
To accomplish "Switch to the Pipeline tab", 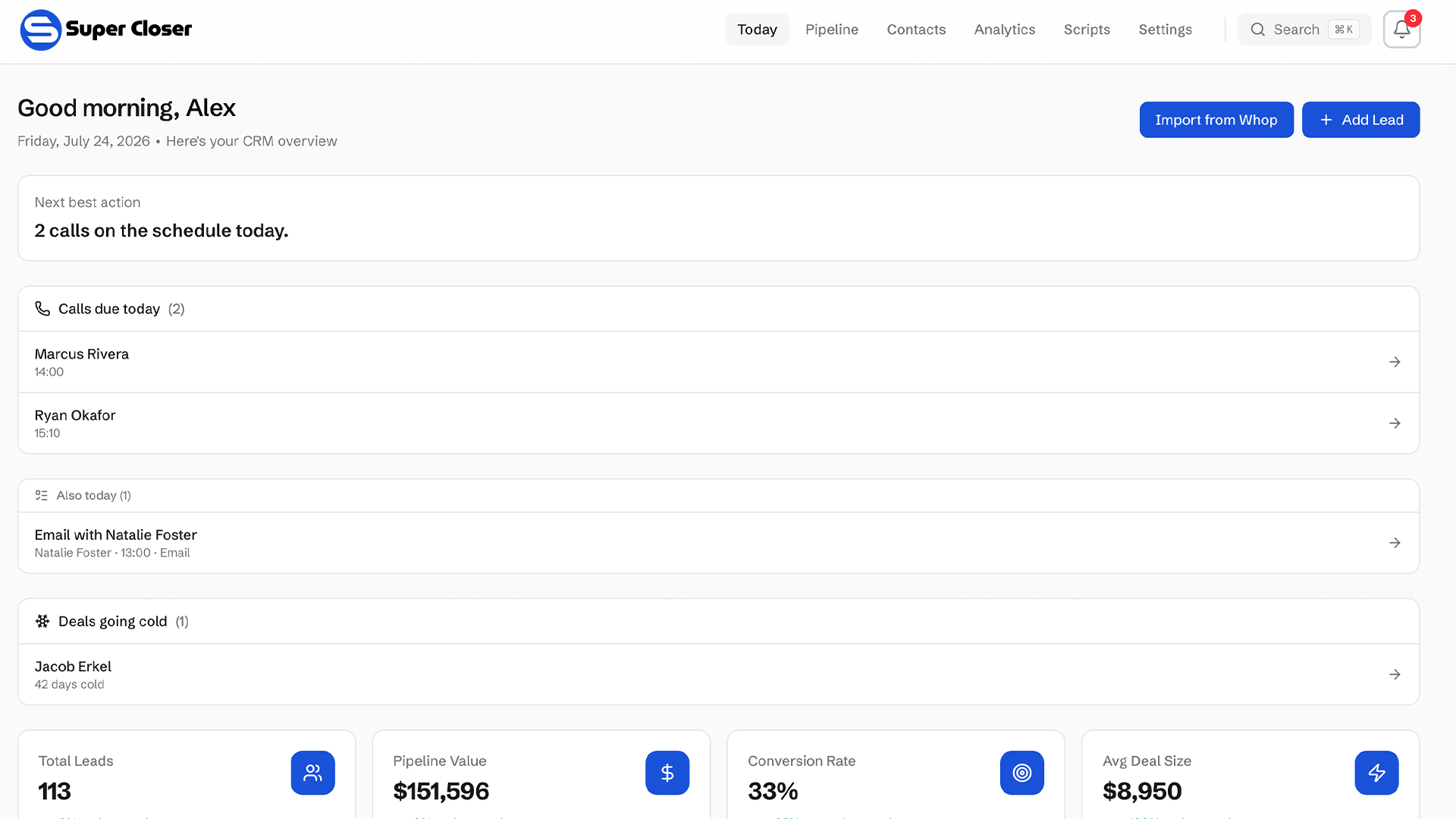I will [x=832, y=30].
